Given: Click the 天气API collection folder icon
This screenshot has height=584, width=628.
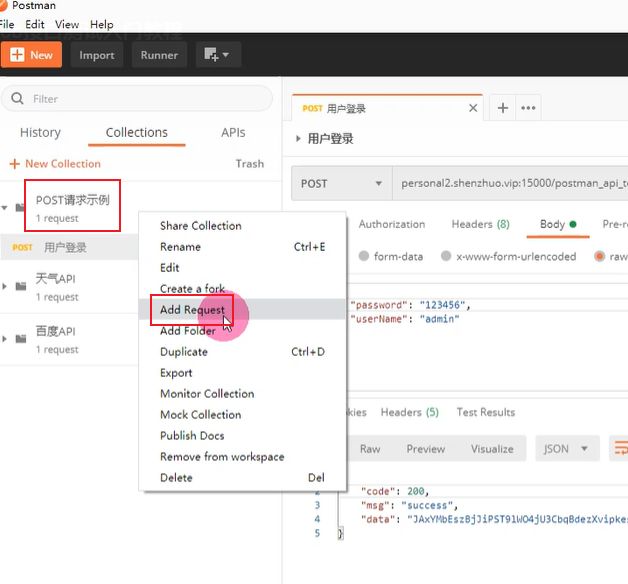Looking at the screenshot, I should [x=21, y=286].
